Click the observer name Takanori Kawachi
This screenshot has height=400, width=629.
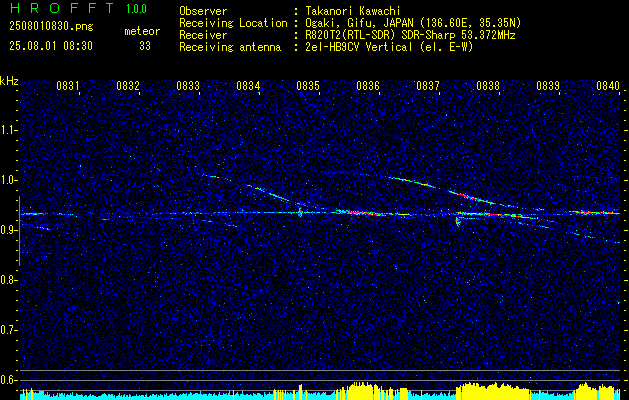(353, 11)
